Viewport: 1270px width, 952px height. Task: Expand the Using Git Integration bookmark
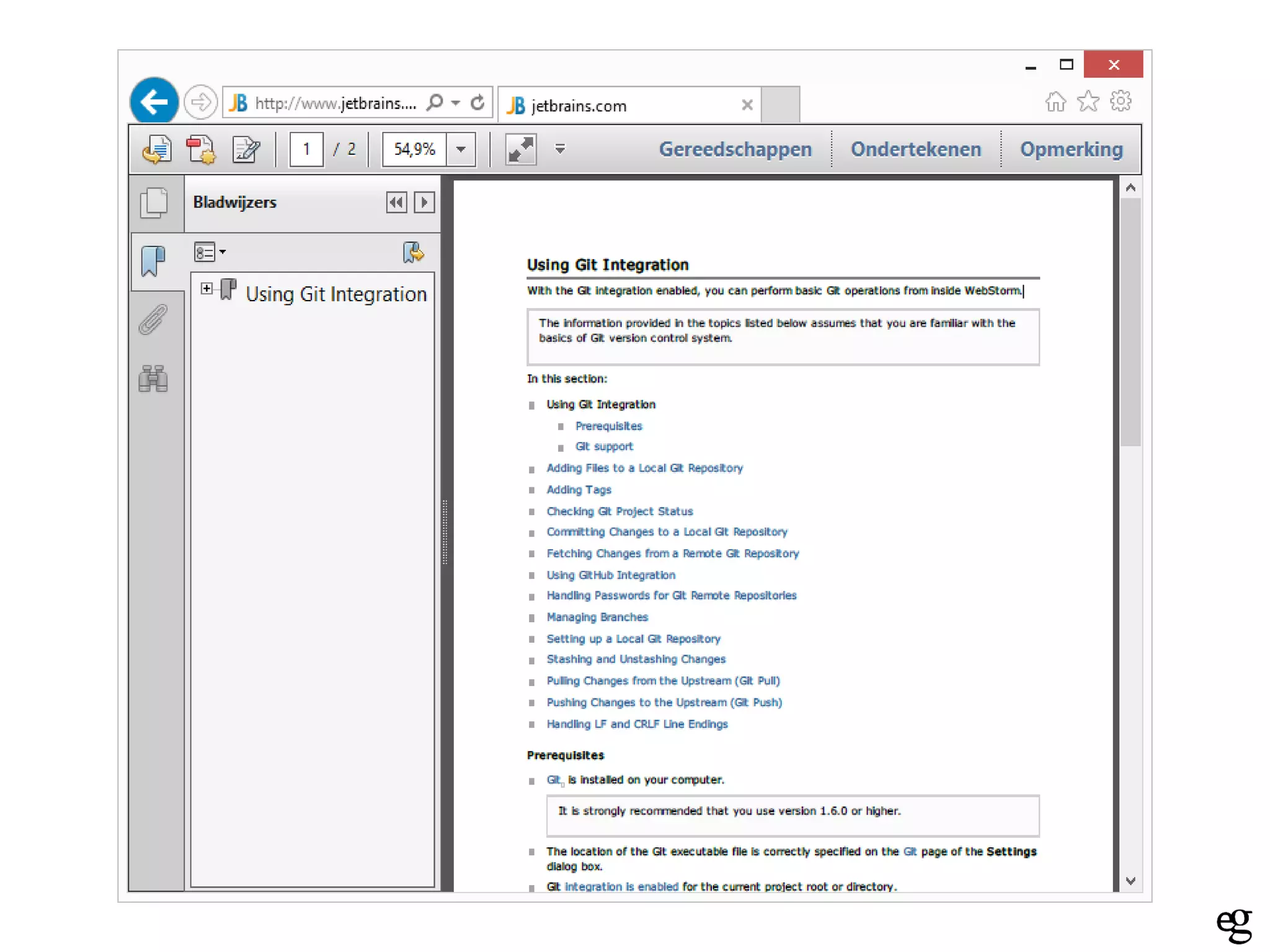coord(206,289)
